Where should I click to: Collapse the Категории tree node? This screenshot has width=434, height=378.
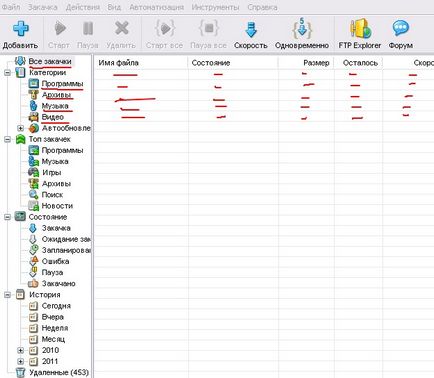(x=7, y=73)
